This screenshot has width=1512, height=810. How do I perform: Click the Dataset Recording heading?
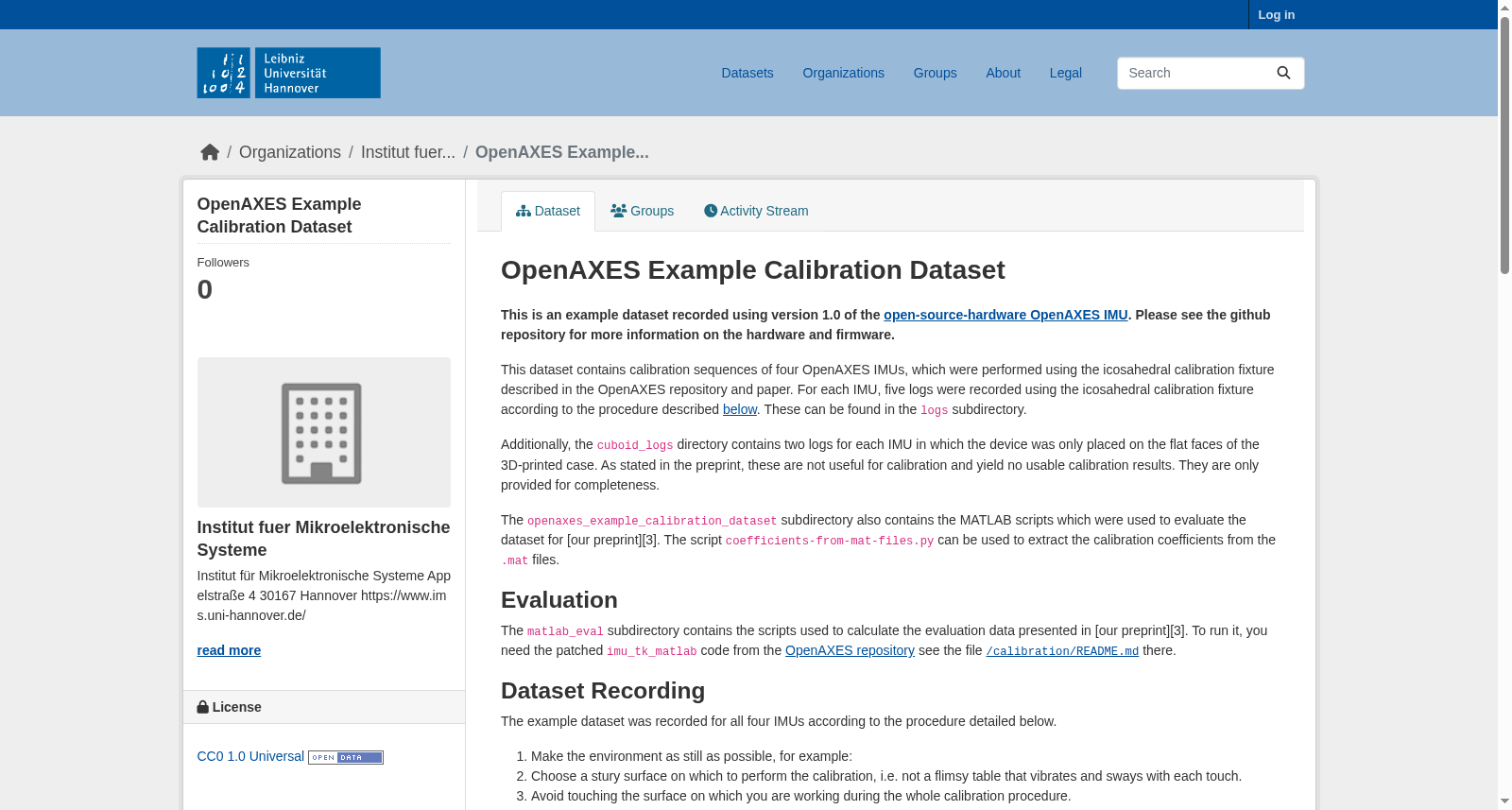[603, 691]
